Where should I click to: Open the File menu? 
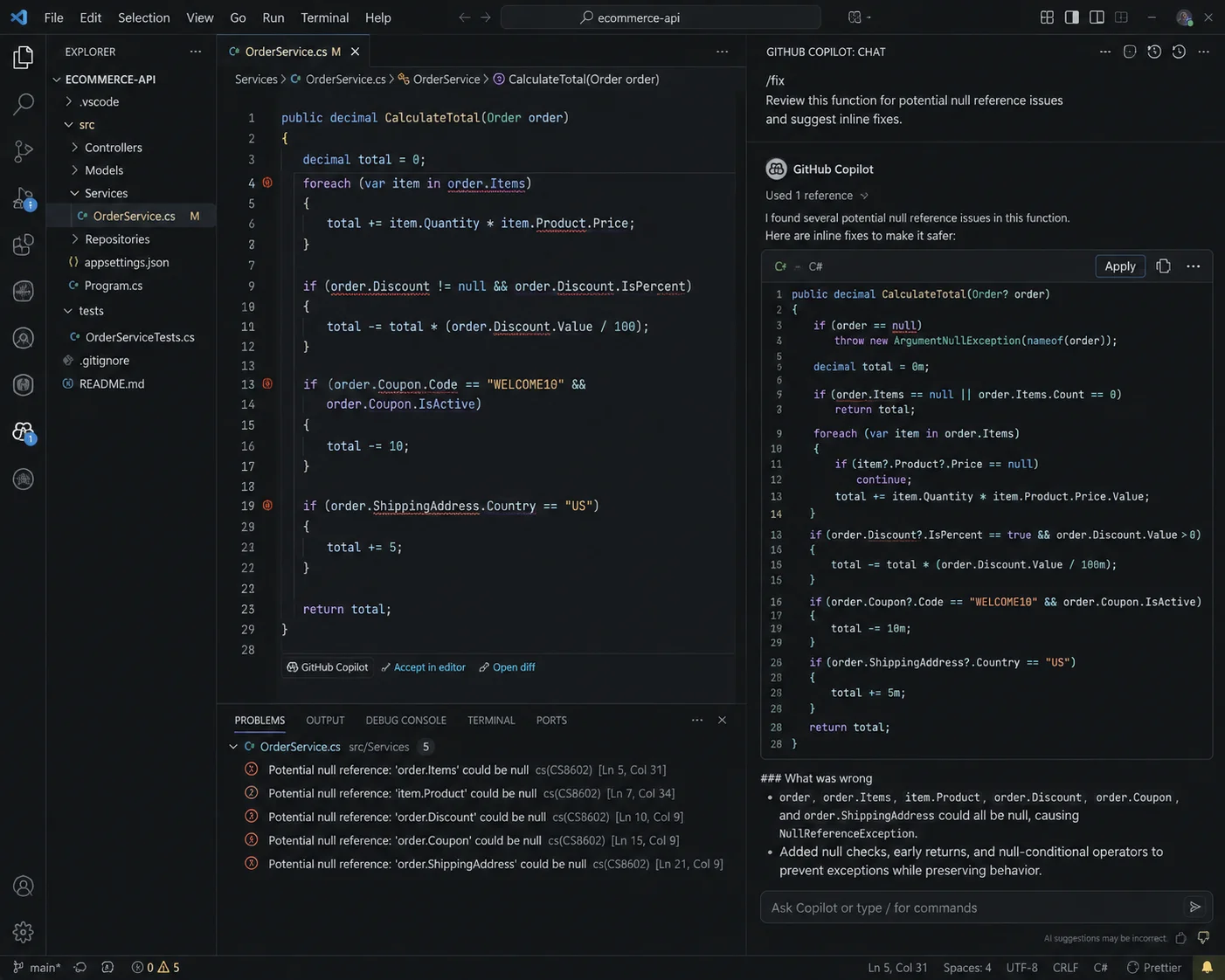[53, 17]
